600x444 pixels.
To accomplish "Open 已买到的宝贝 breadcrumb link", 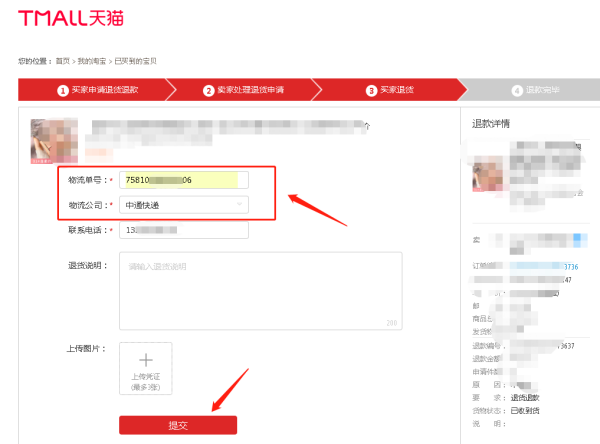I will pos(136,62).
